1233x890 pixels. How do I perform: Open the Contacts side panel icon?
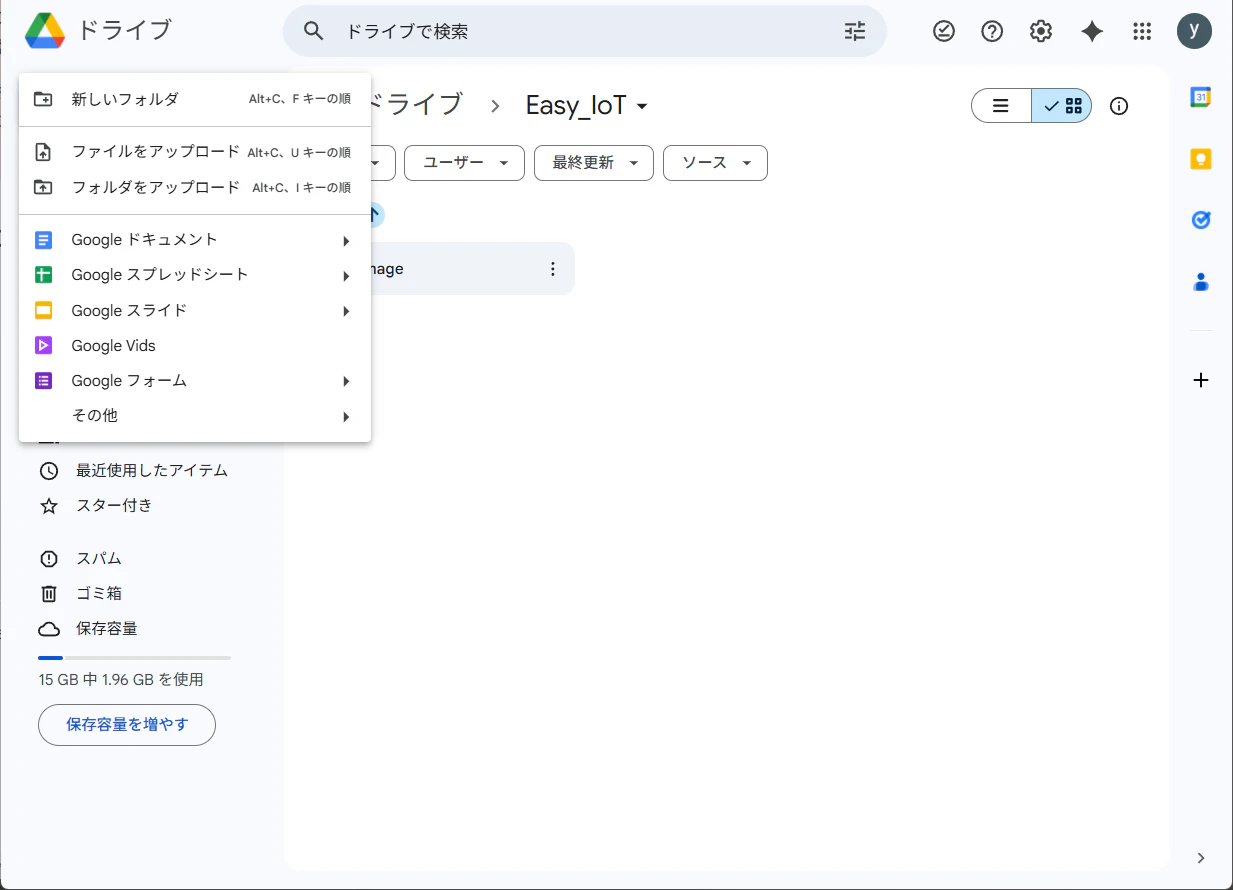pos(1201,282)
